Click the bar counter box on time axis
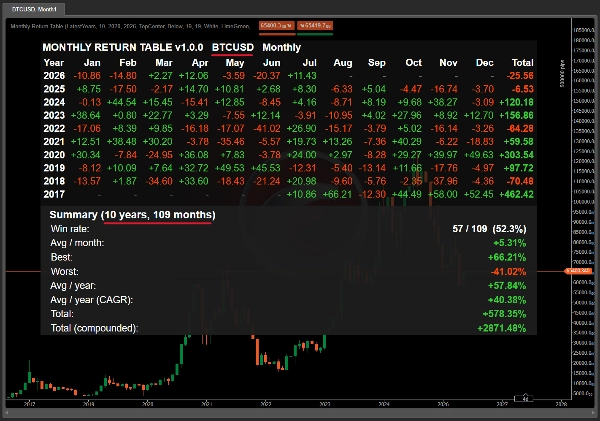This screenshot has height=421, width=600. tap(523, 399)
